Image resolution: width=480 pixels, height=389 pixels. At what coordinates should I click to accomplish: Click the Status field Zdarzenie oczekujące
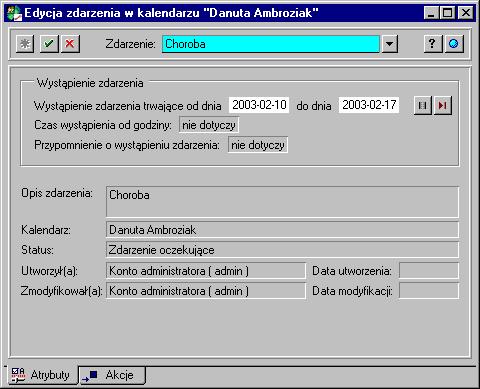282,250
